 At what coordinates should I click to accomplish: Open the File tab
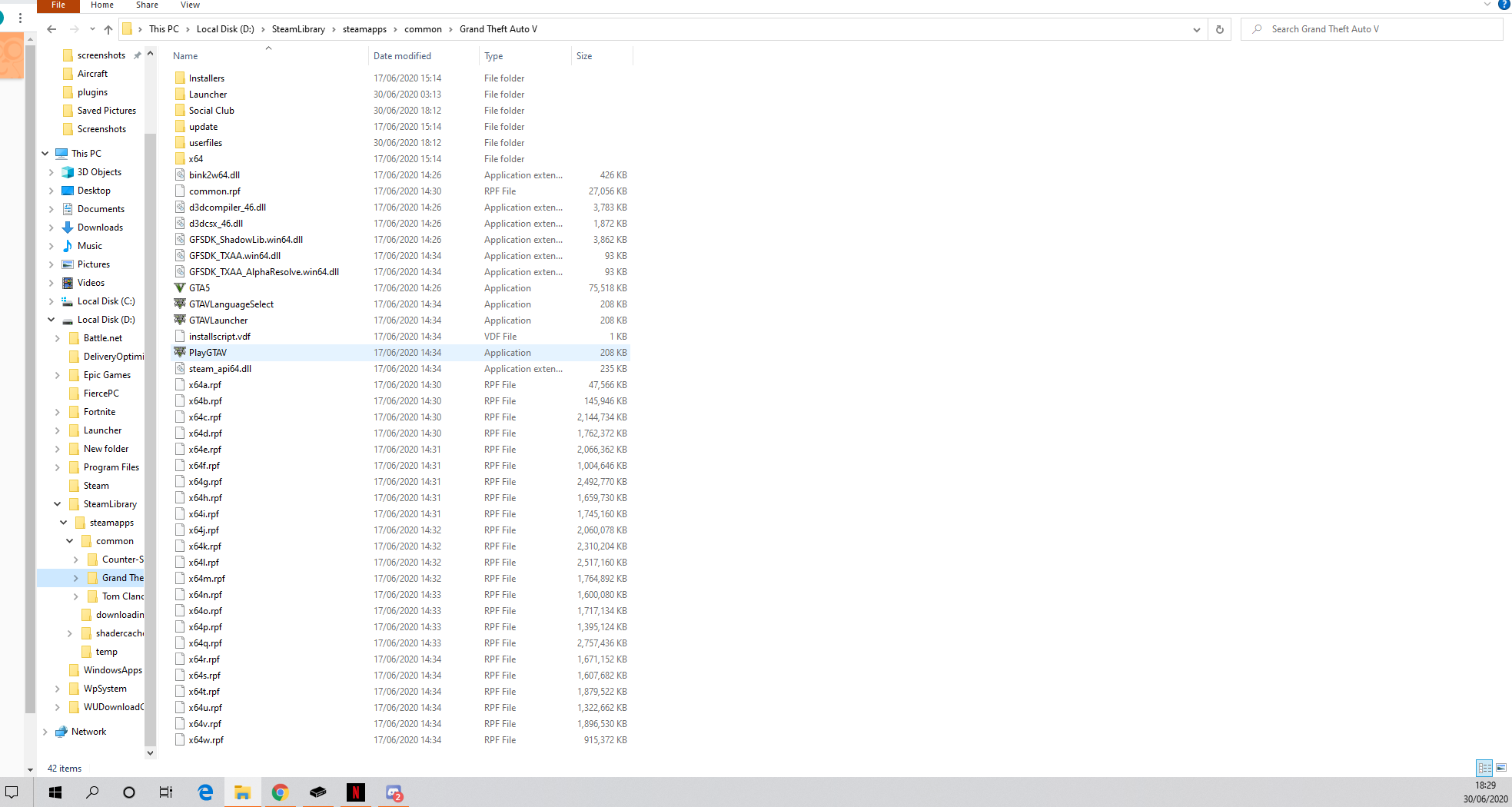(x=58, y=5)
